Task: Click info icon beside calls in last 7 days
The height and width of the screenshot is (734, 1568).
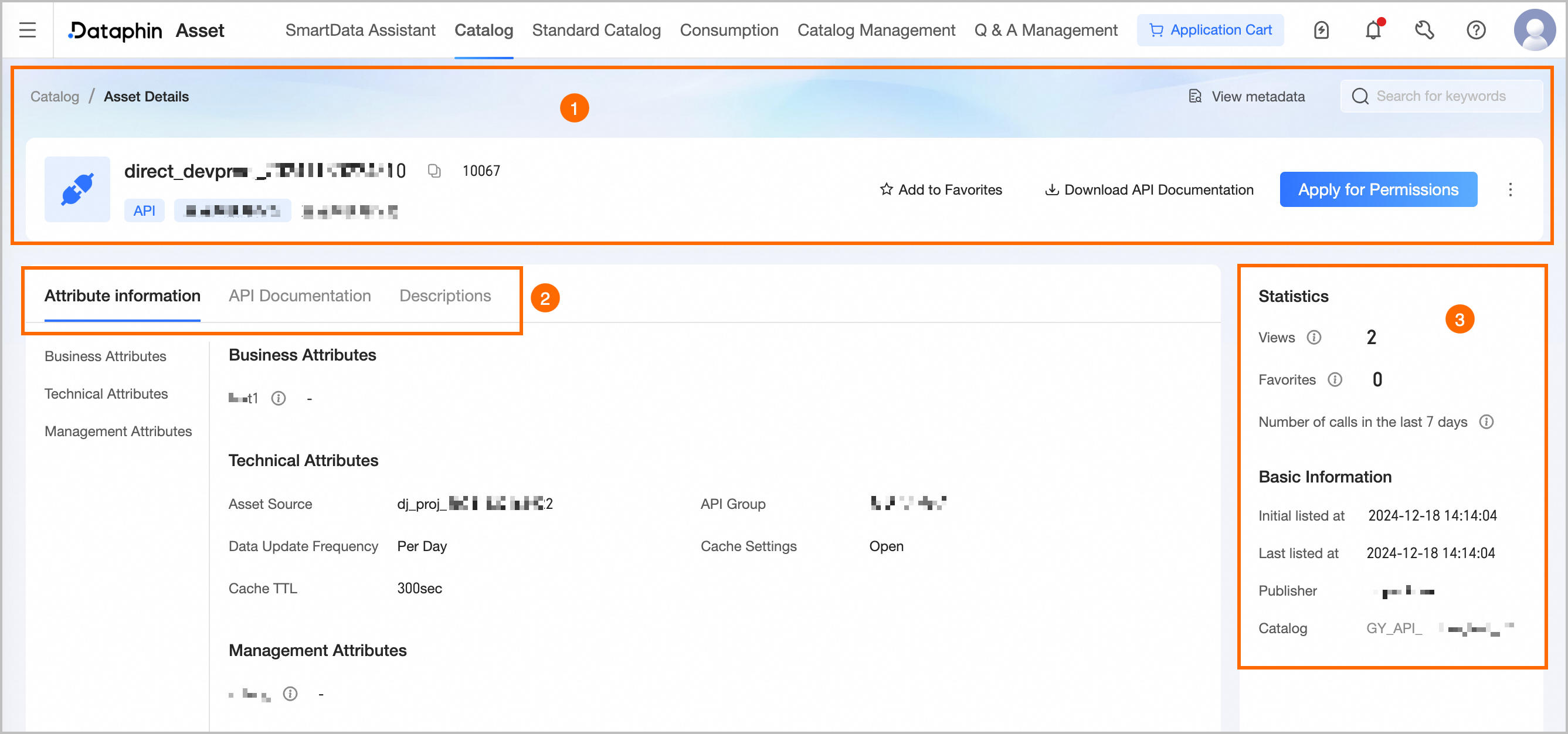Action: tap(1486, 422)
